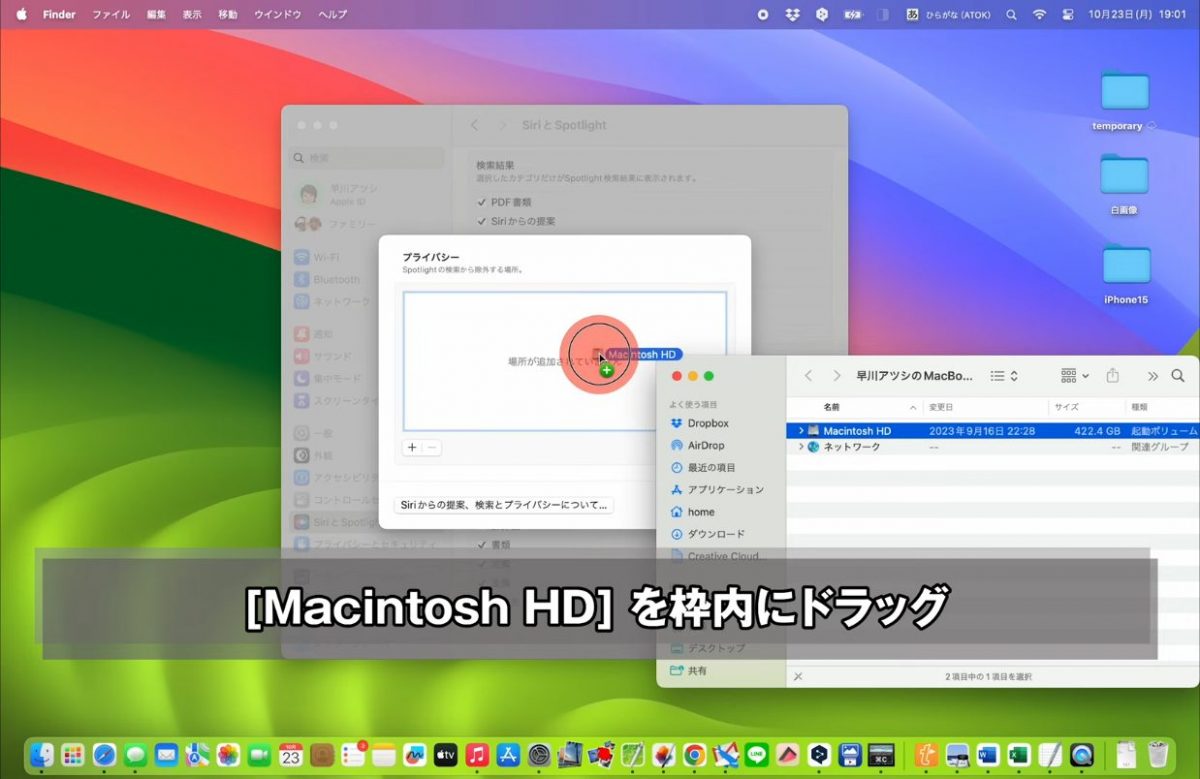Open Google Chrome from the Dock
The image size is (1200, 779).
[x=694, y=754]
